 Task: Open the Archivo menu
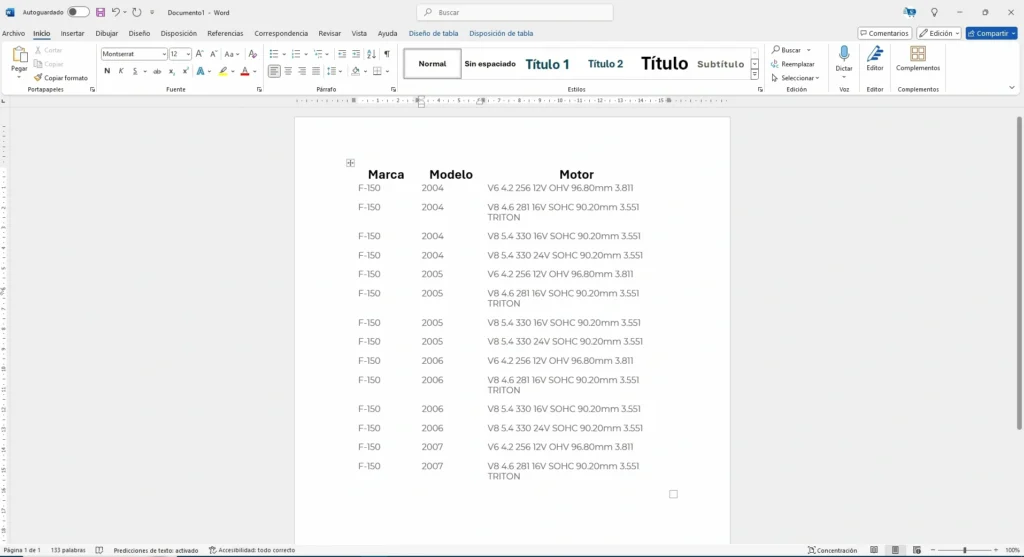click(x=13, y=33)
